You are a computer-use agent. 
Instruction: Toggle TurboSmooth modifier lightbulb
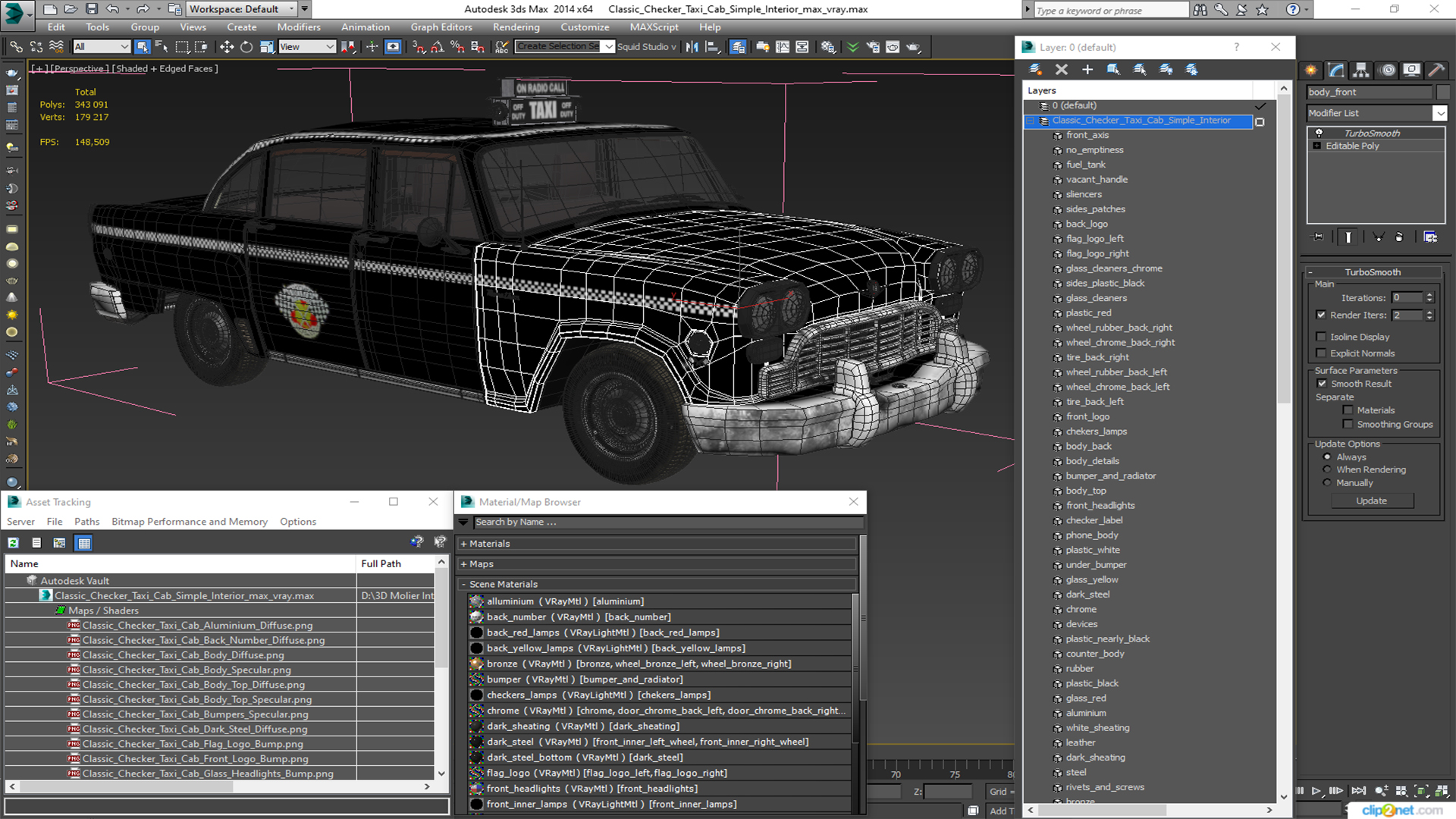coord(1319,133)
